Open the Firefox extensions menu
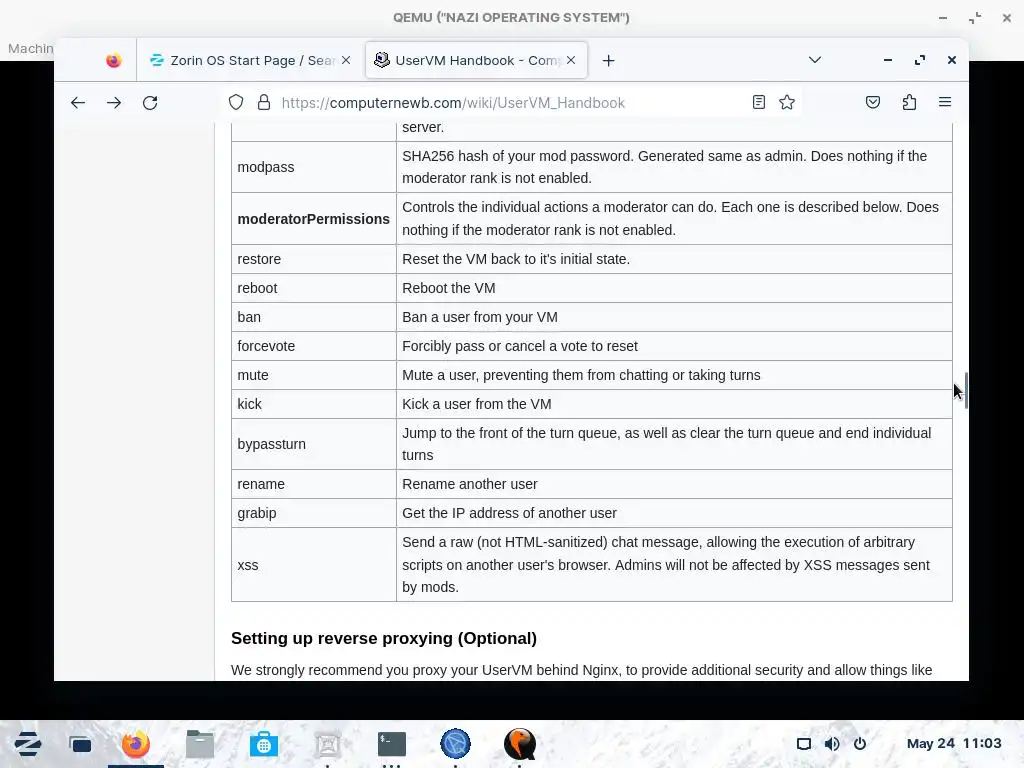The width and height of the screenshot is (1024, 768). pyautogui.click(x=909, y=102)
